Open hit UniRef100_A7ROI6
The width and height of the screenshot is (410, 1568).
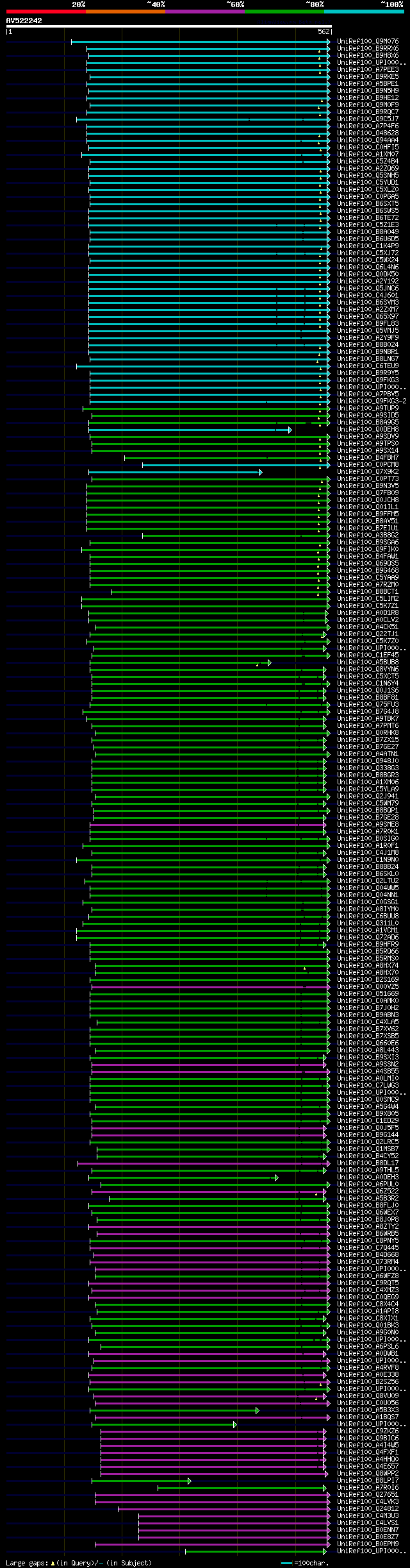[368, 1488]
